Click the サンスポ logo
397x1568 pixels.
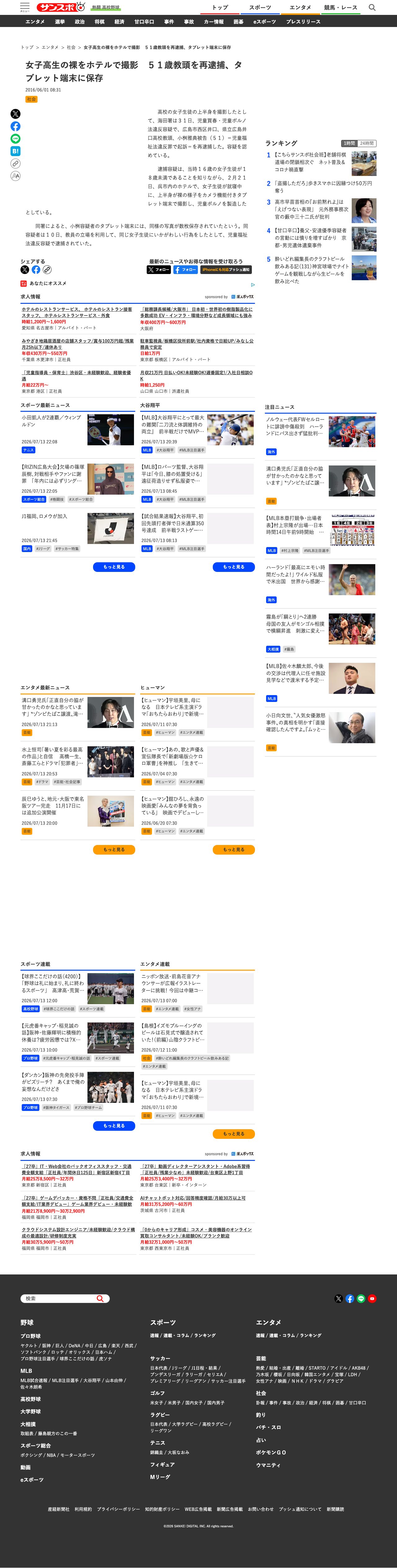[x=61, y=7]
